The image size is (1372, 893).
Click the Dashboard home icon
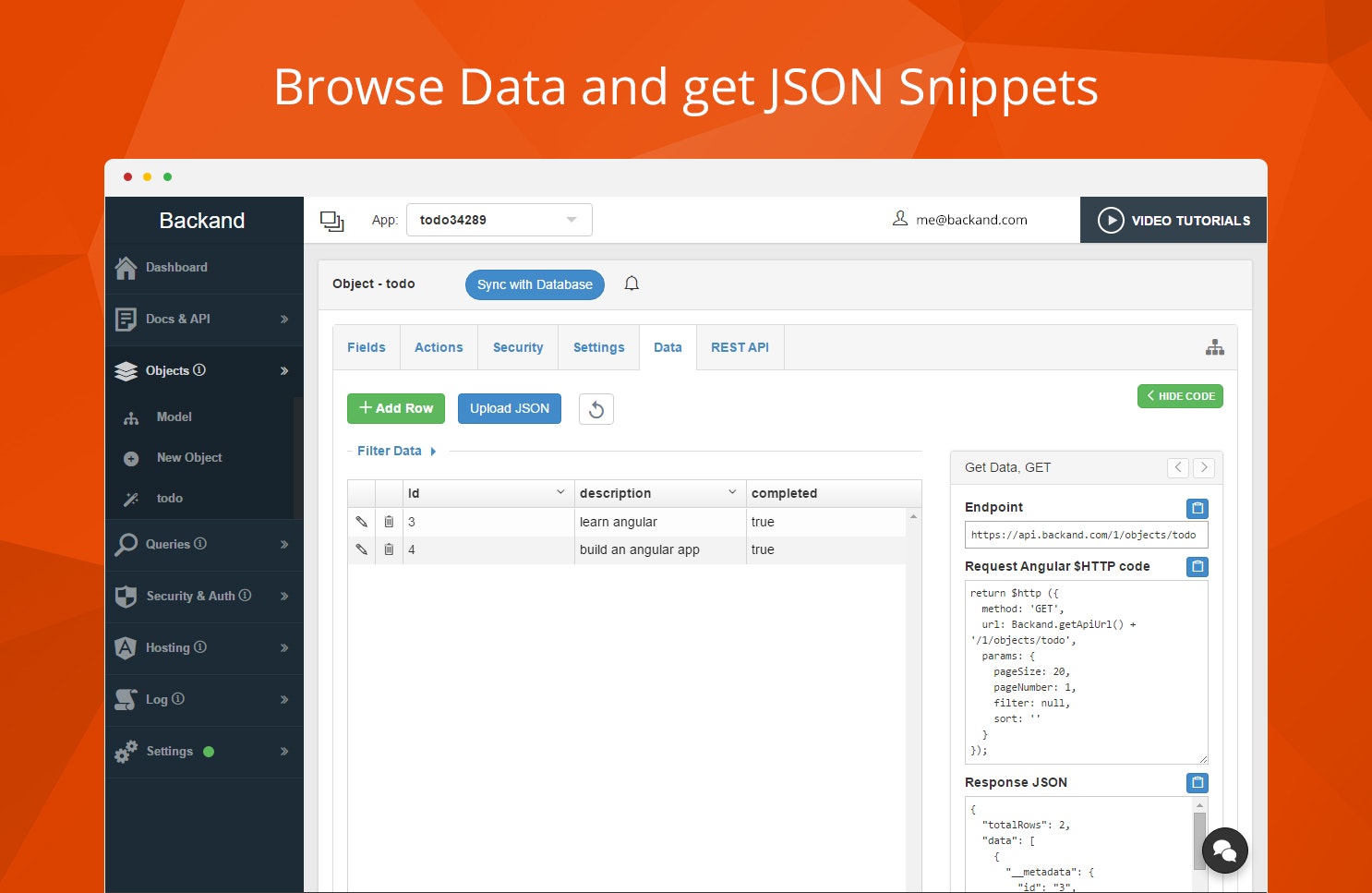[126, 268]
